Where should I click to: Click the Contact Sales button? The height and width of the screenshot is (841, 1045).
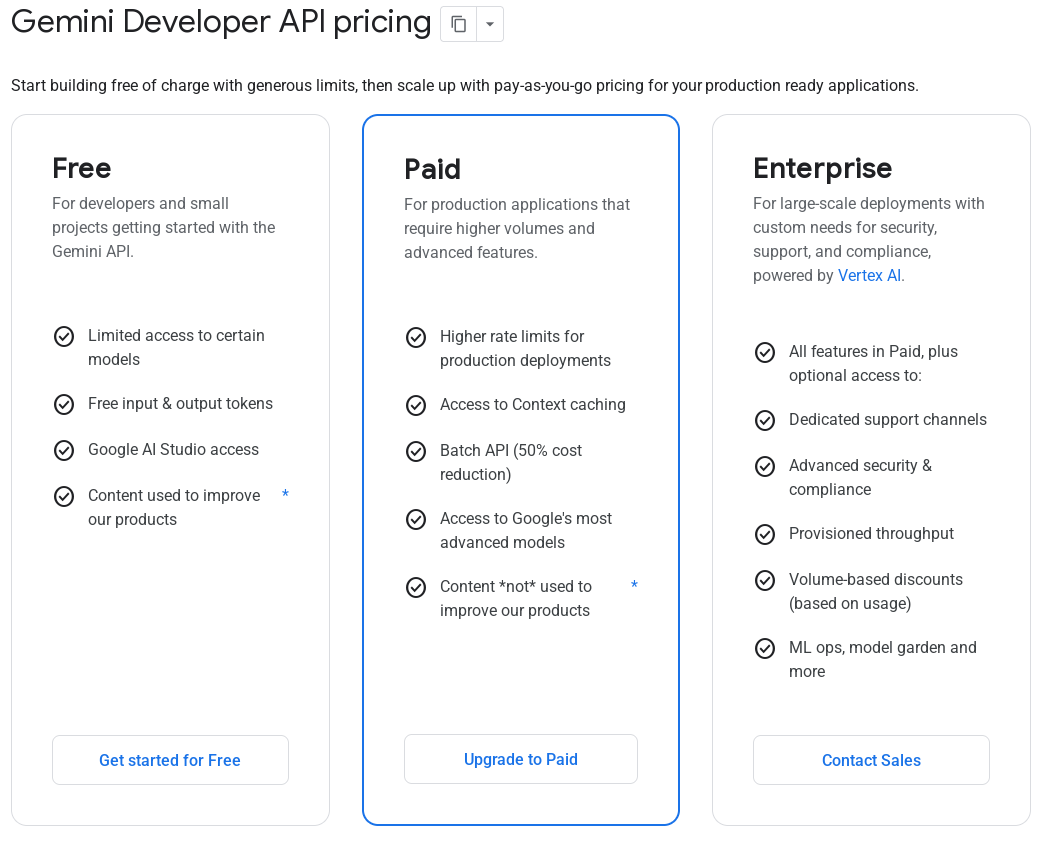(871, 760)
